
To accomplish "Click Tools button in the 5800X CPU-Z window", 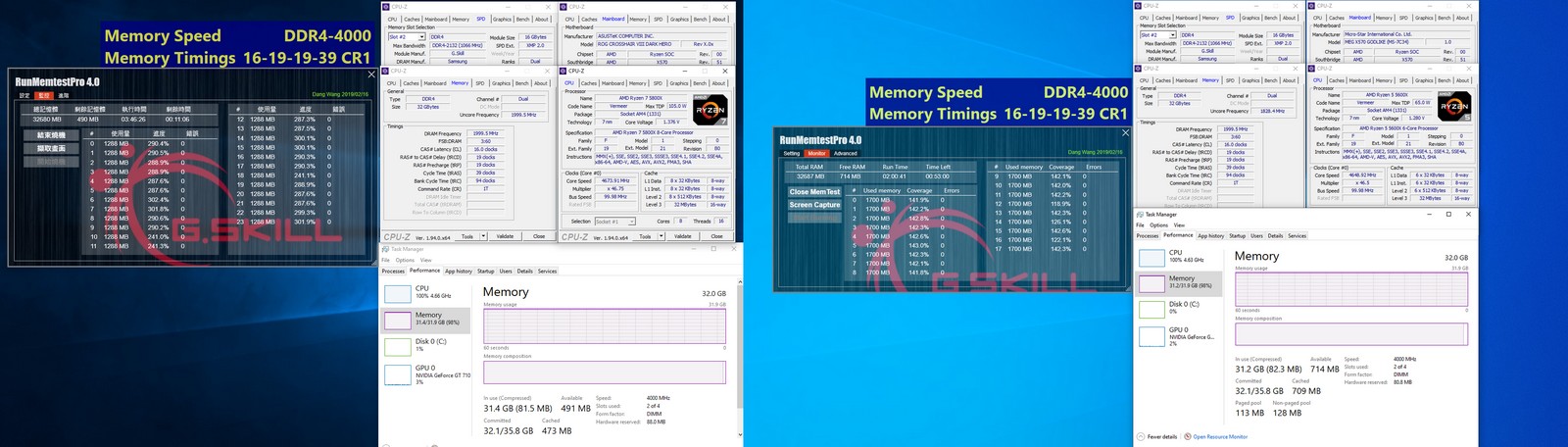I will [x=644, y=236].
